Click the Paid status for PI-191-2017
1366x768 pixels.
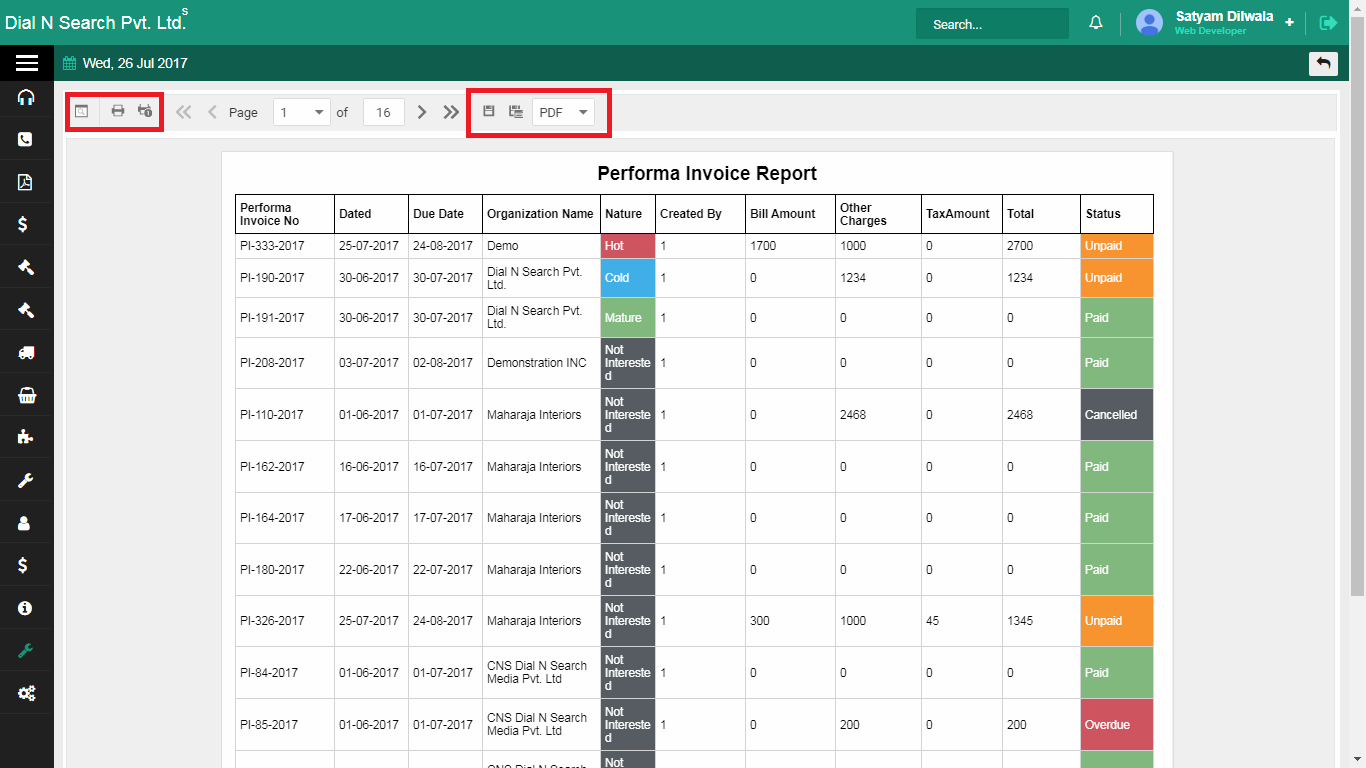pyautogui.click(x=1117, y=318)
